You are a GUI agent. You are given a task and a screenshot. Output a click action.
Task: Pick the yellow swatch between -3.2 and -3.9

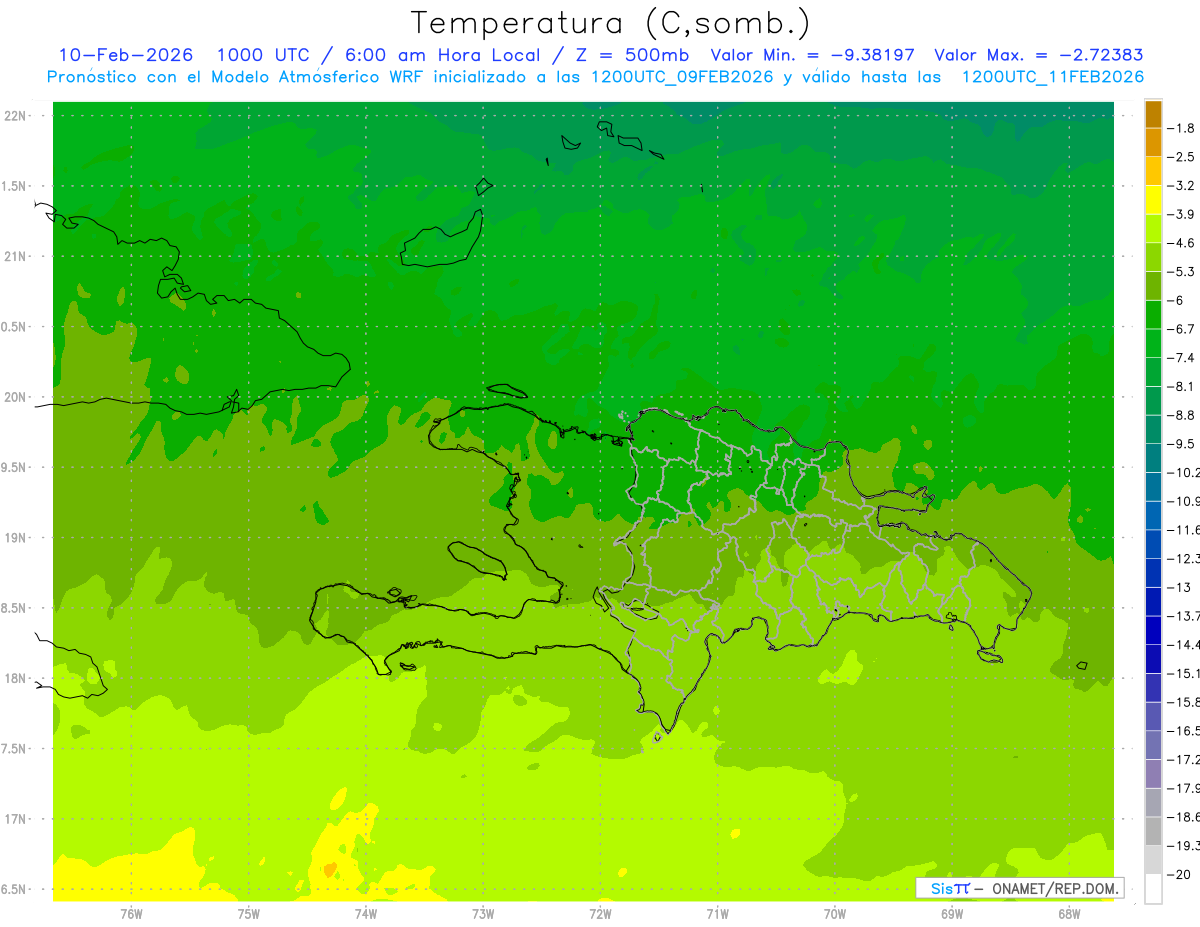point(1153,200)
